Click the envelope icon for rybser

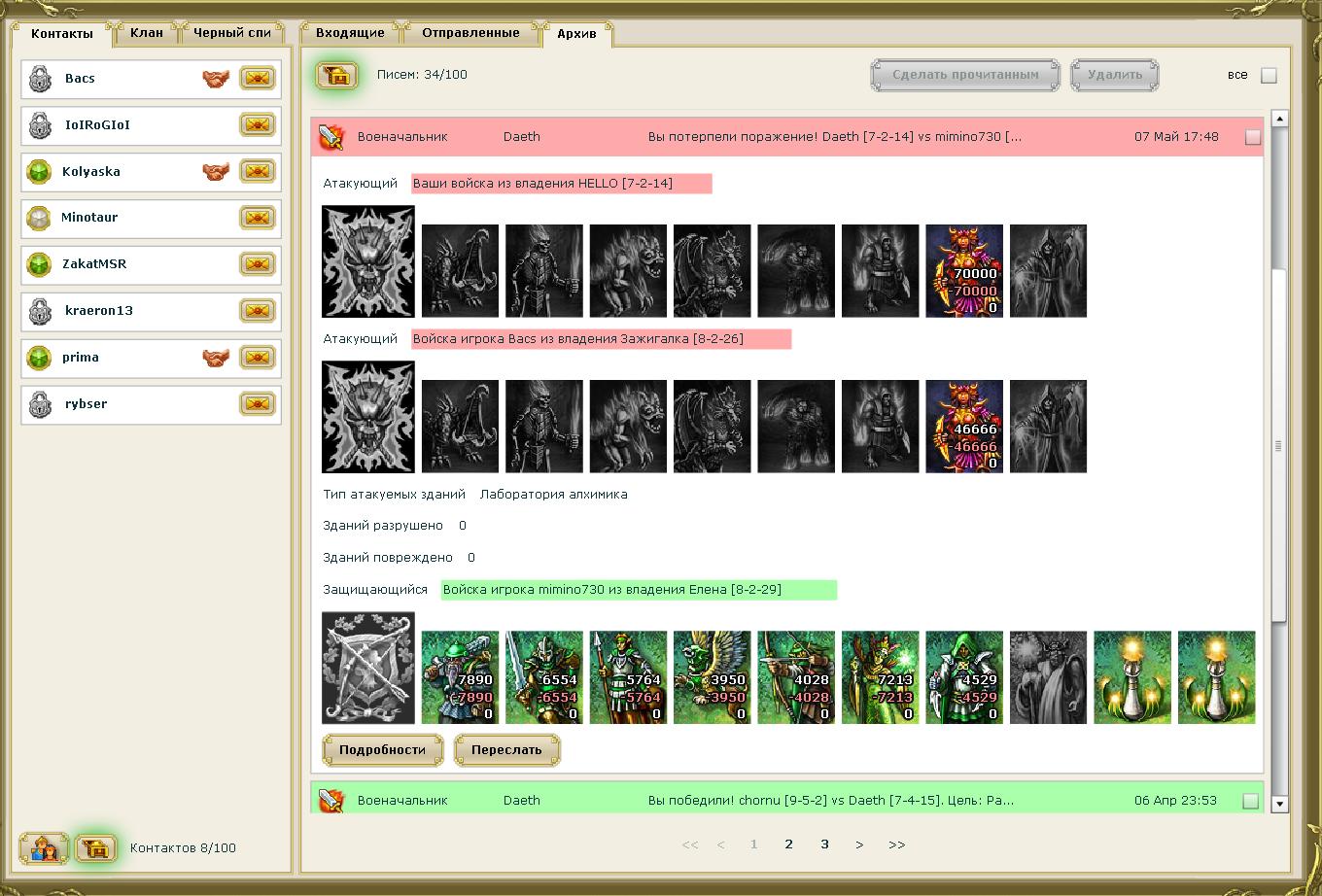[x=258, y=404]
